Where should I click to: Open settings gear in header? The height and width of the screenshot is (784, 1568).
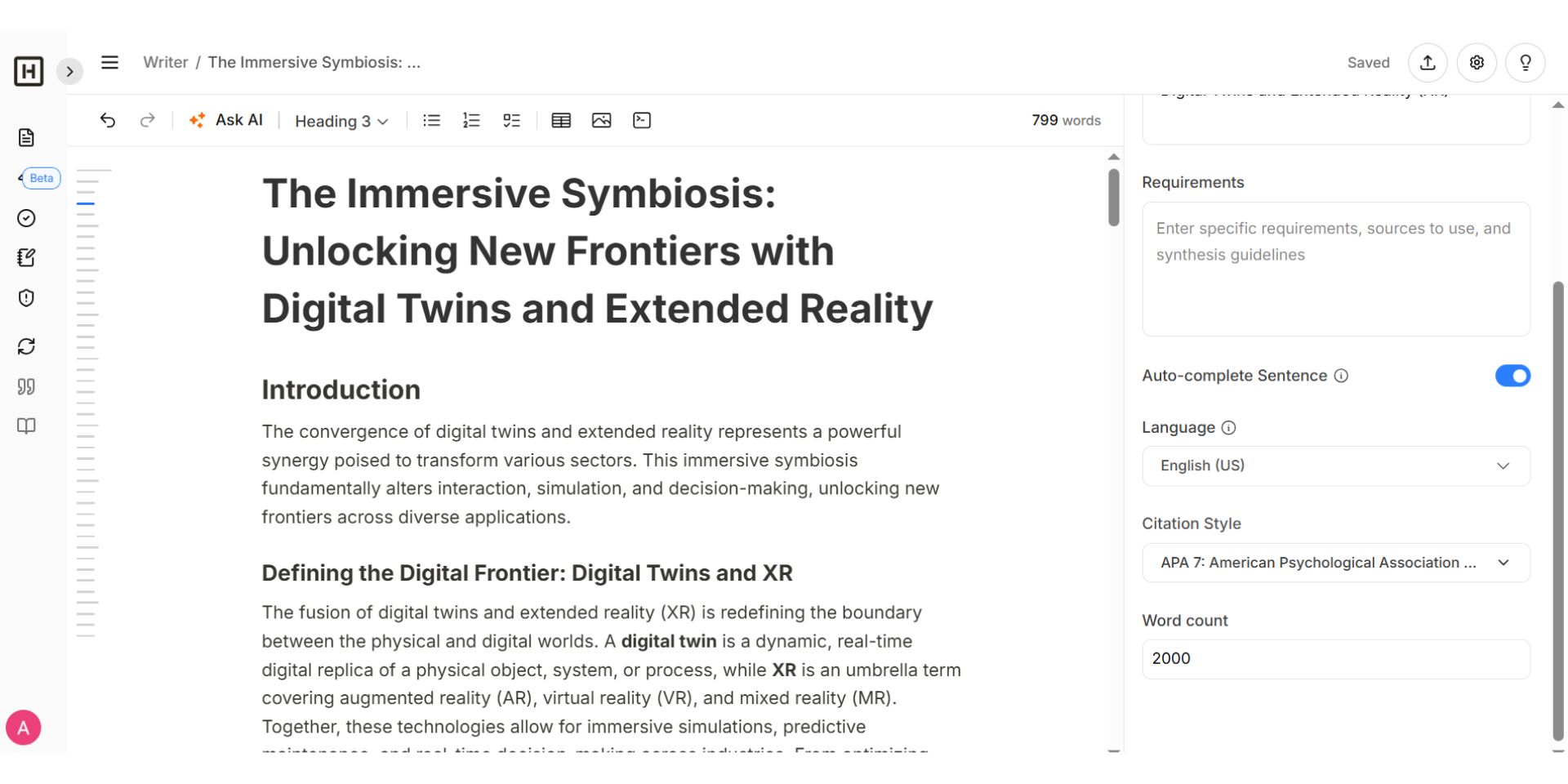point(1477,63)
